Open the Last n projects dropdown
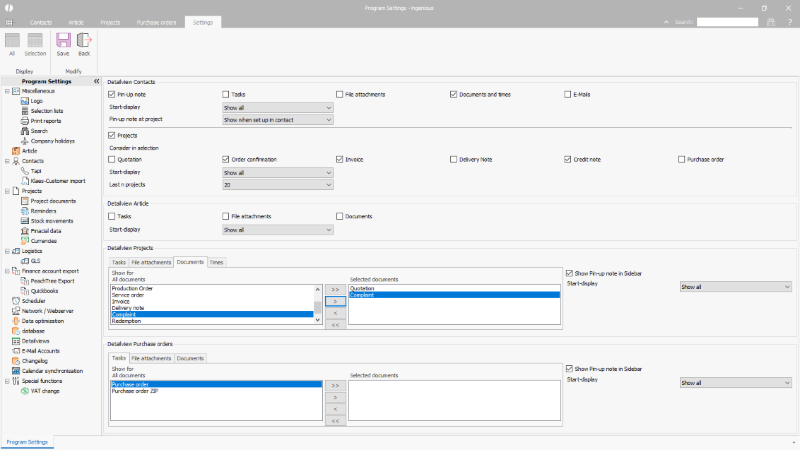This screenshot has width=800, height=450. 277,184
